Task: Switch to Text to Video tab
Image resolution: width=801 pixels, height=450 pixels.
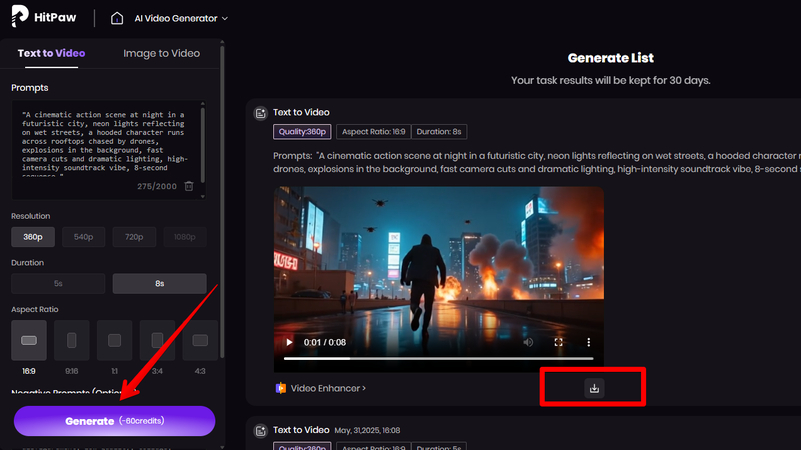Action: click(x=51, y=53)
